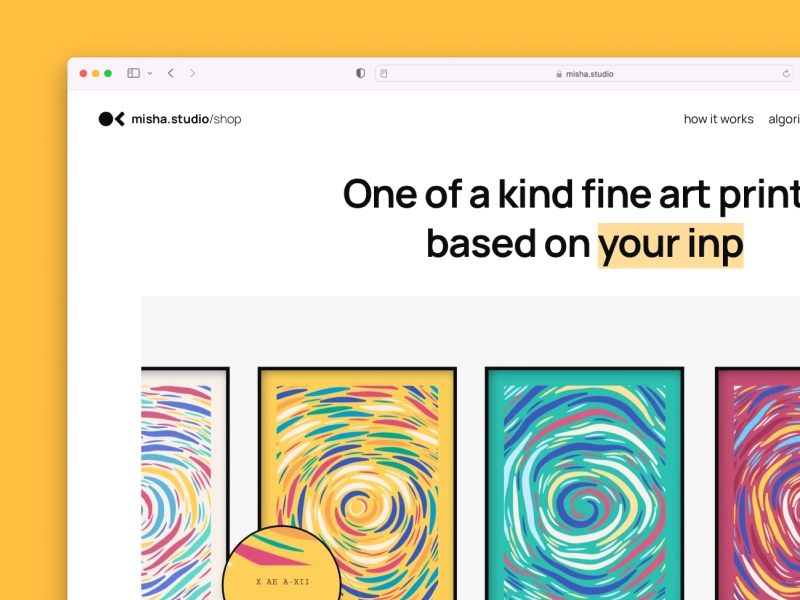800x600 pixels.
Task: Expand the sidebar dropdown chevron
Action: click(149, 73)
